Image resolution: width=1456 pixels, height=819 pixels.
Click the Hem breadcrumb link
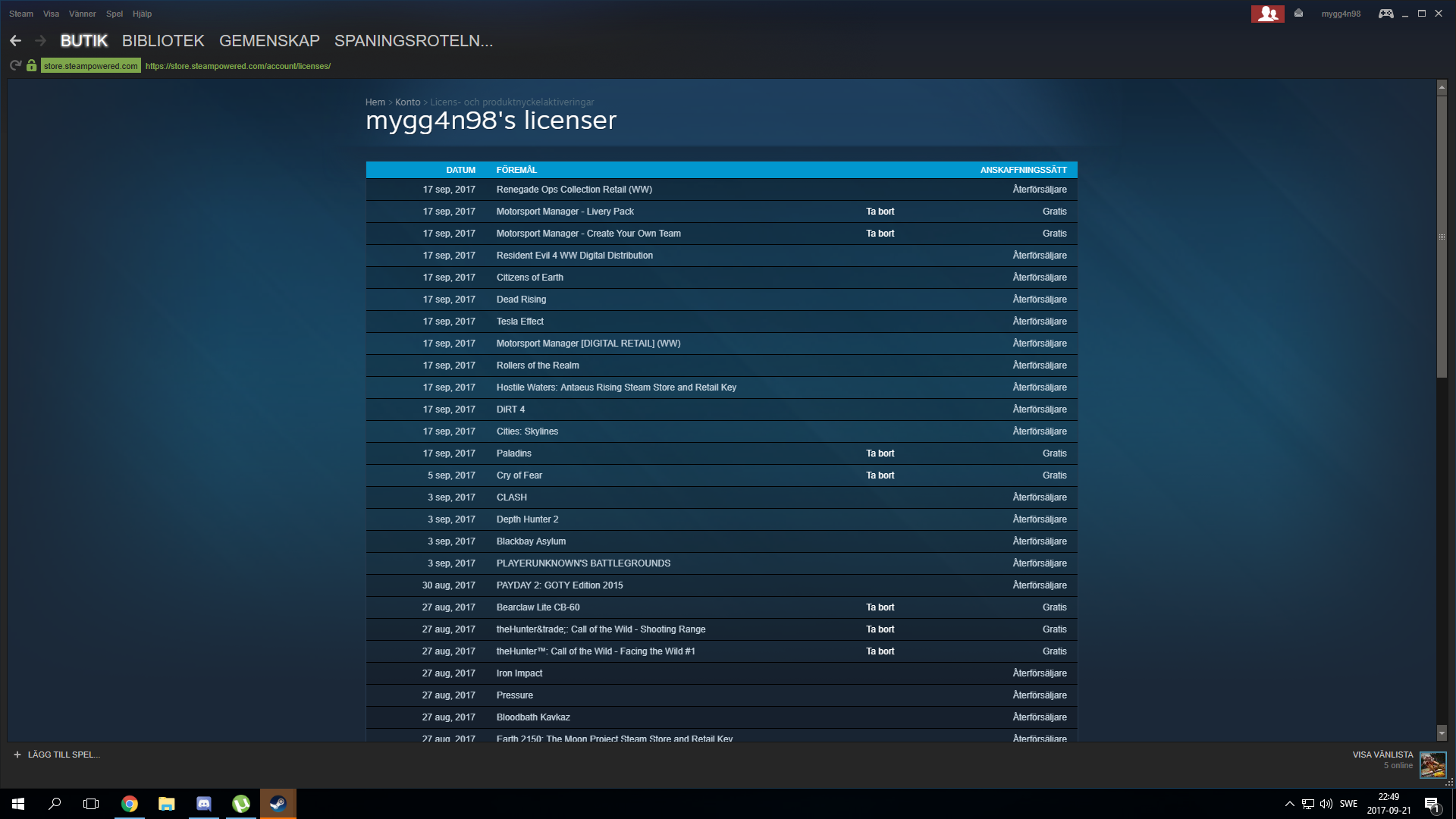[375, 102]
